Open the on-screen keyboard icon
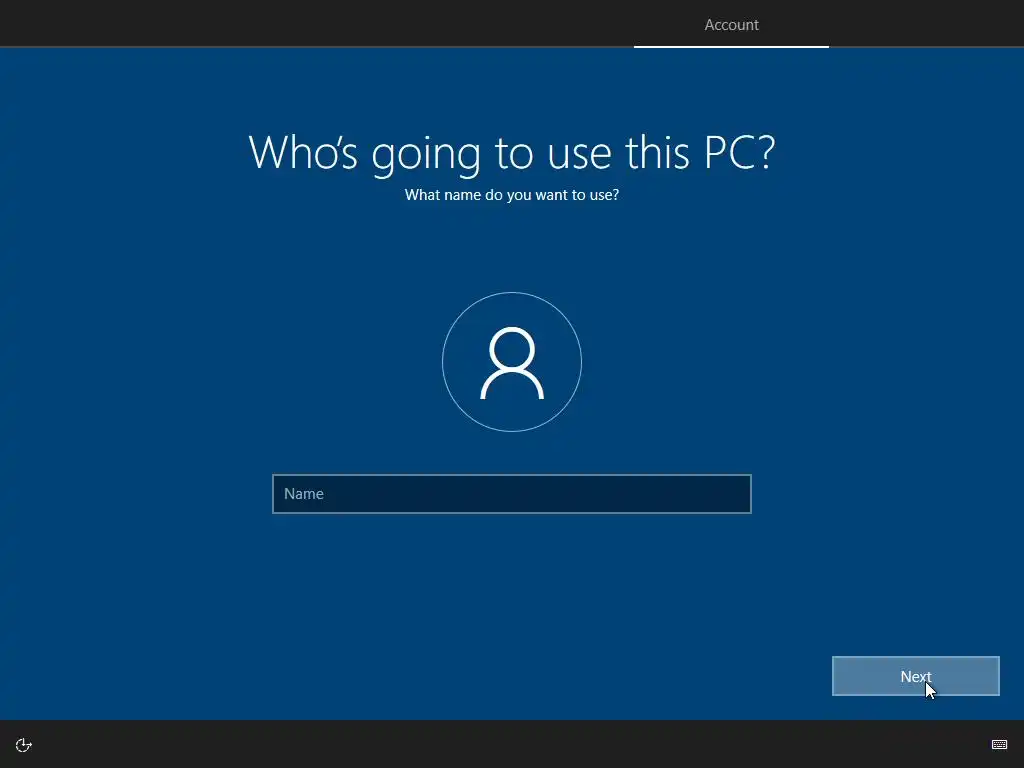This screenshot has height=768, width=1024. tap(999, 744)
